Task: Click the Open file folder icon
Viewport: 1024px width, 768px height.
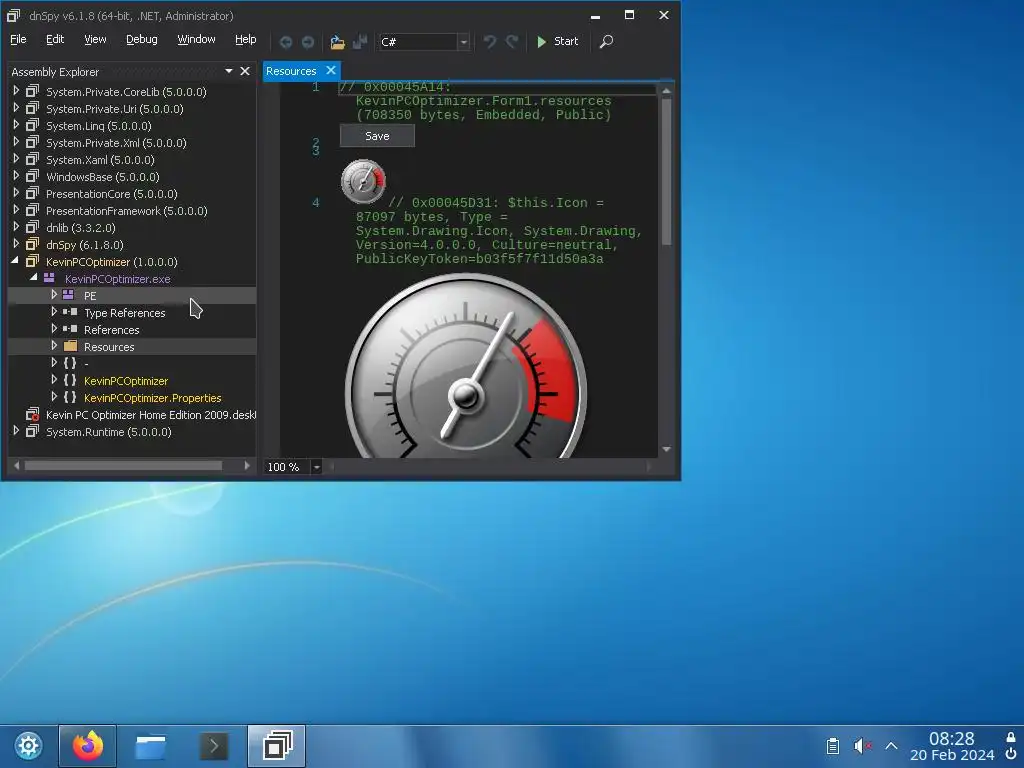Action: pos(337,42)
